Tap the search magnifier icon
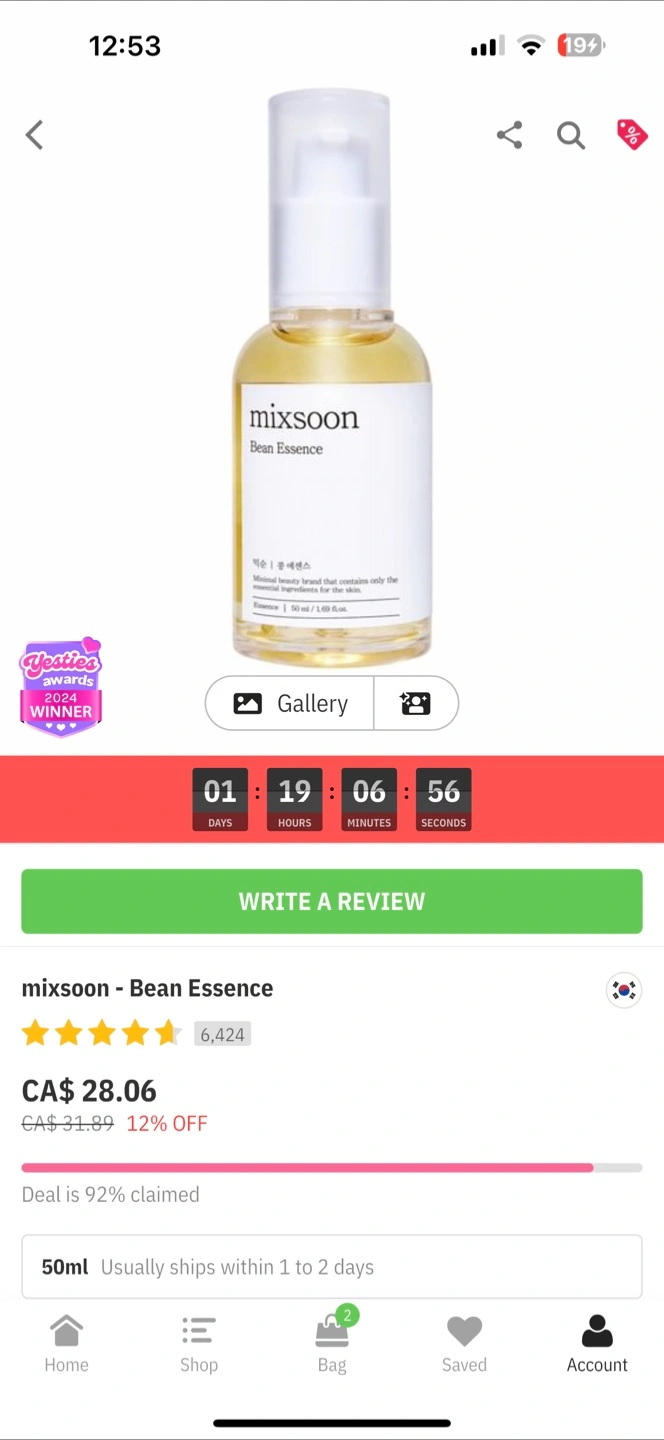Screen dimensions: 664x1440 (x=571, y=135)
